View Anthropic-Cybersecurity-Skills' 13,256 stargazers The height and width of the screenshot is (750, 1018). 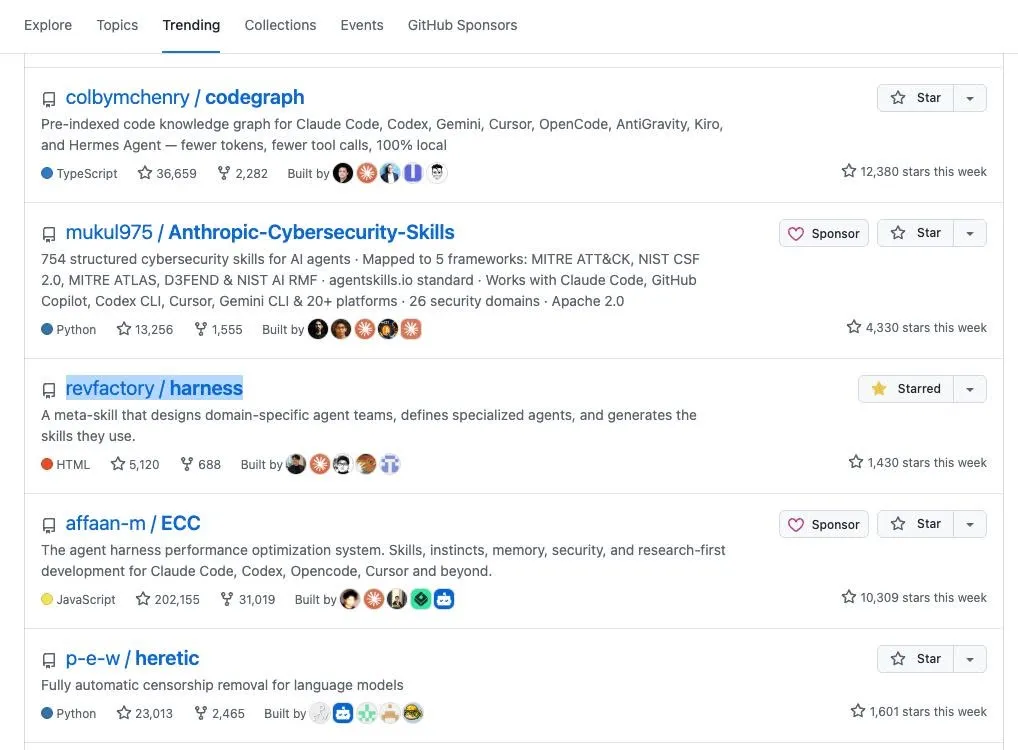(145, 329)
